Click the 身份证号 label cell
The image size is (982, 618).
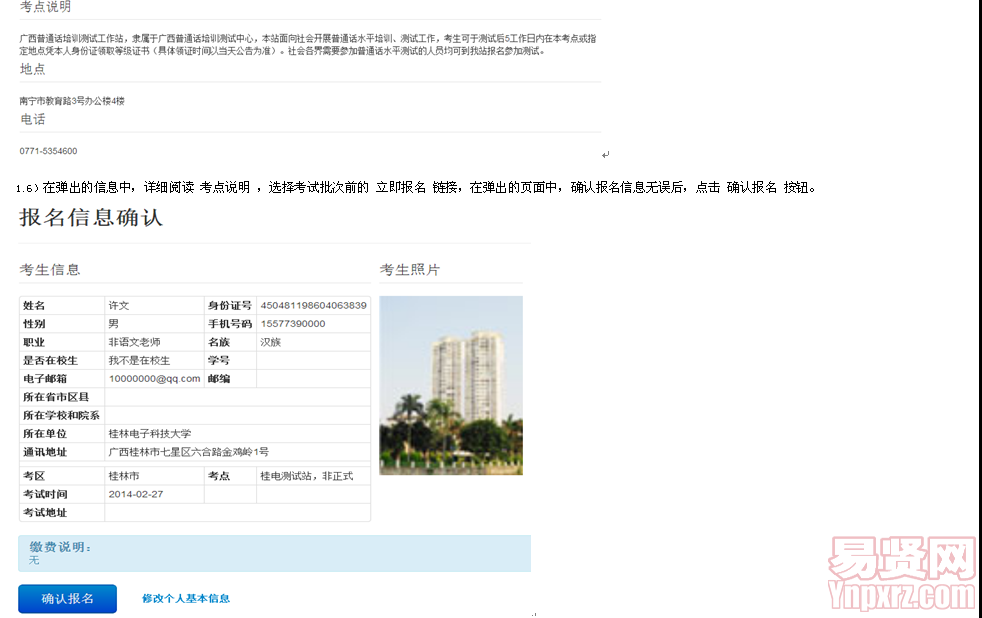pos(230,306)
